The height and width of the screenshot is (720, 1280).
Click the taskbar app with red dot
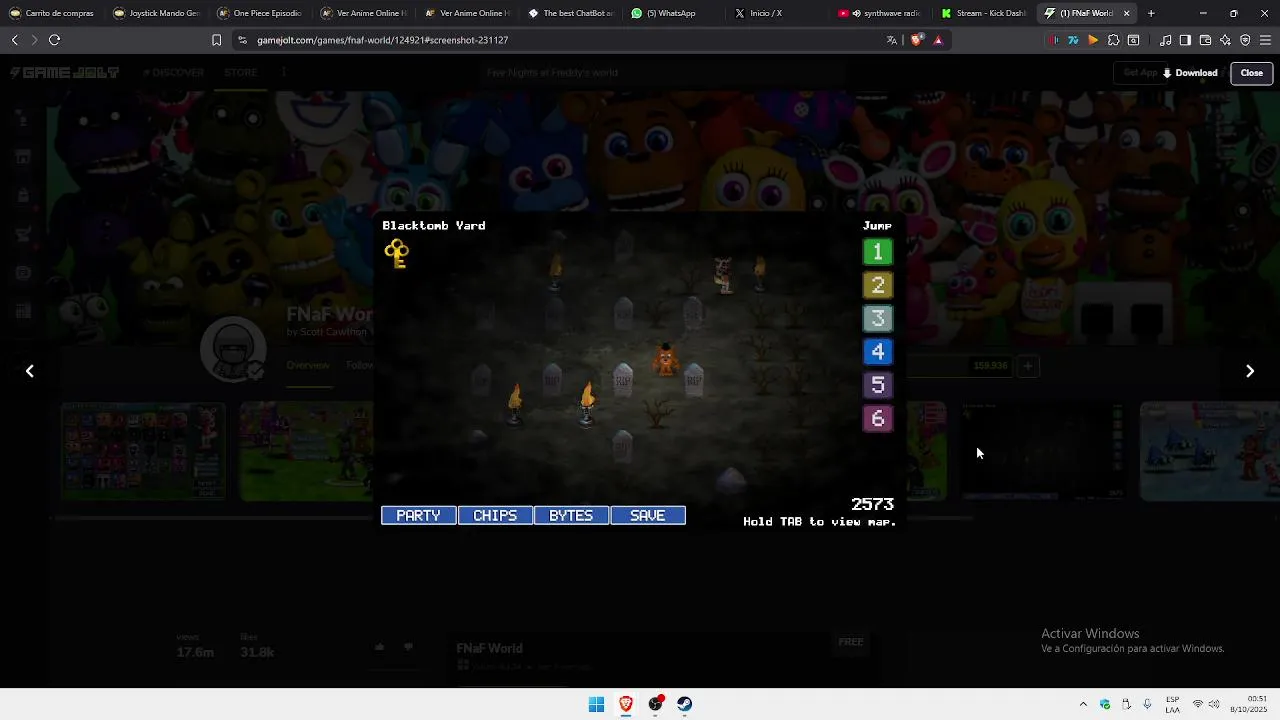[x=655, y=704]
